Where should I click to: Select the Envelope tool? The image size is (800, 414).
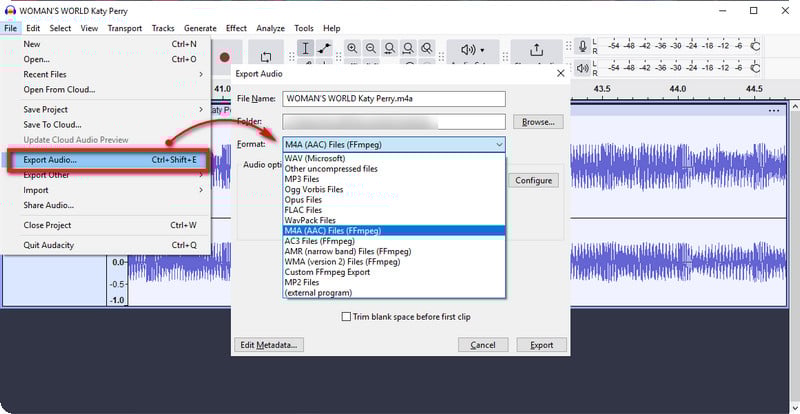pos(324,48)
